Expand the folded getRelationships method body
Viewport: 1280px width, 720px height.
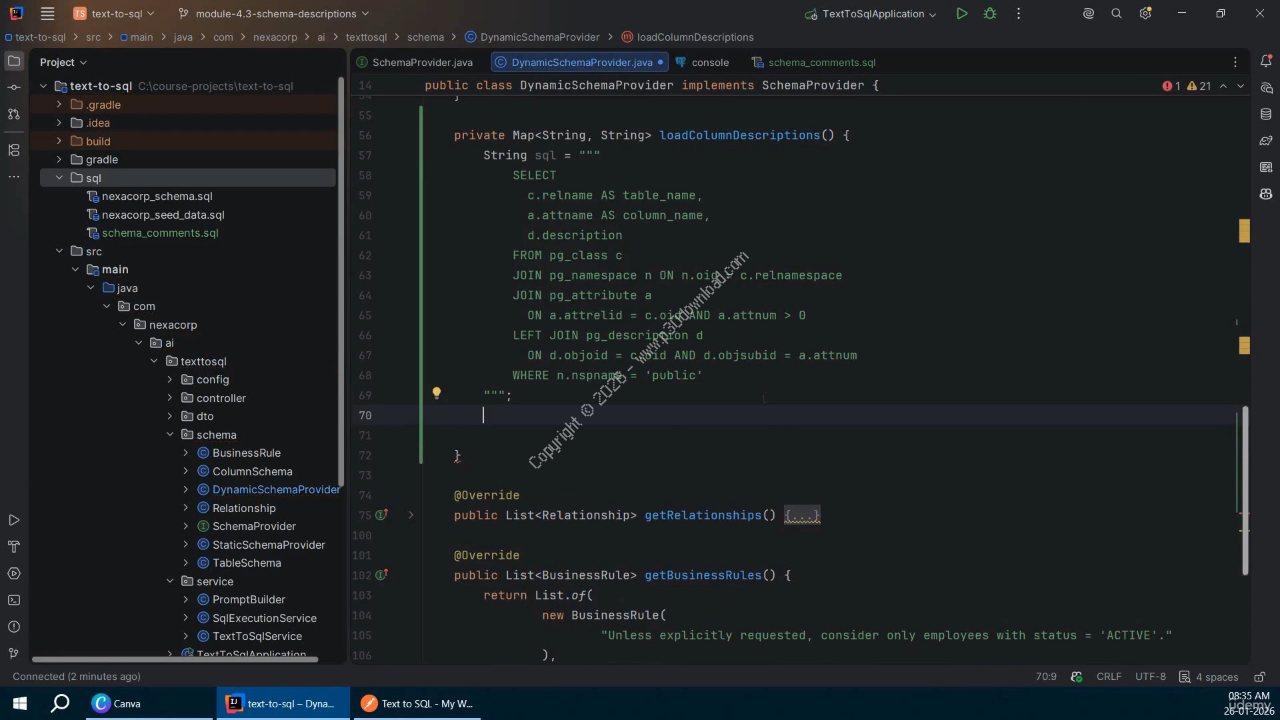point(802,516)
